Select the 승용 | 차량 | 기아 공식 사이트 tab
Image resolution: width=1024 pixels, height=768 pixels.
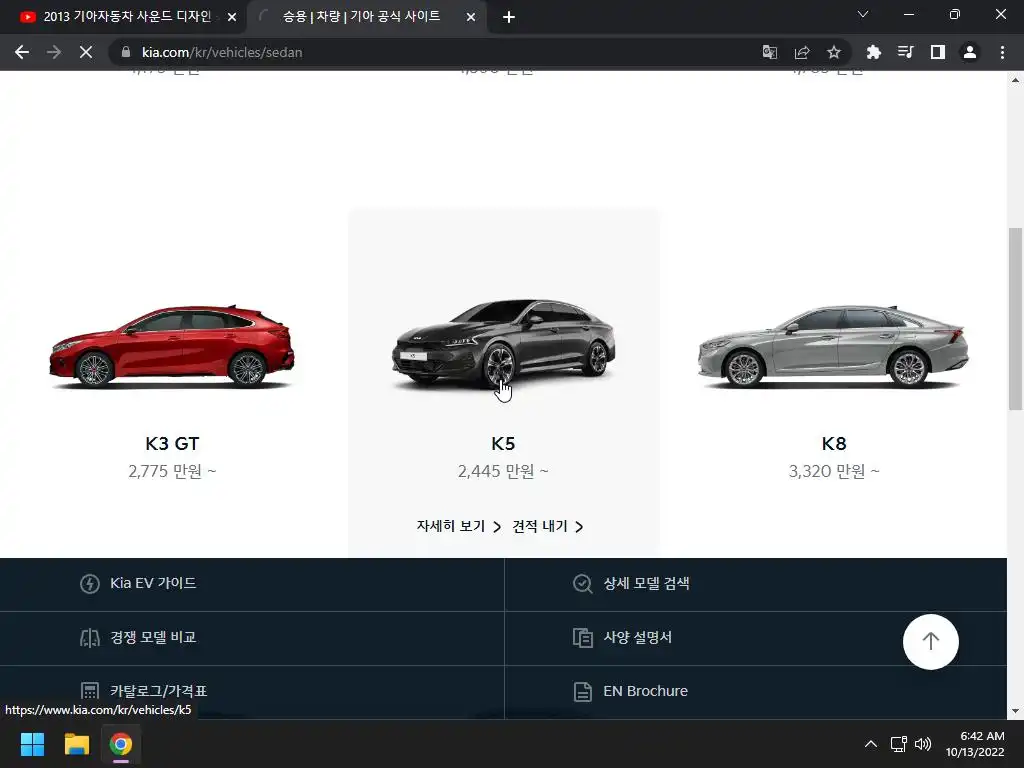tap(361, 17)
